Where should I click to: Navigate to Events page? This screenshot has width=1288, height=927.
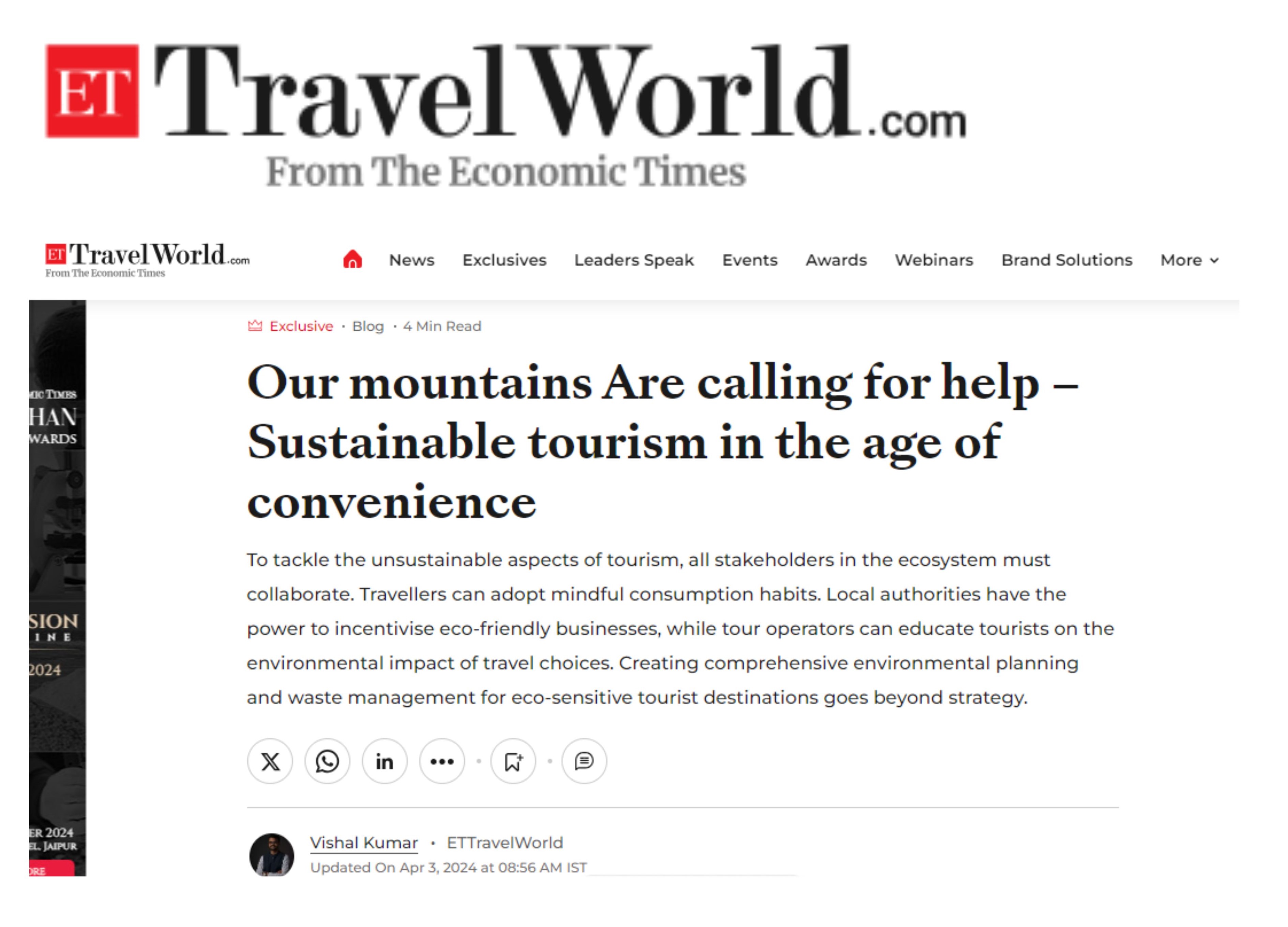pyautogui.click(x=750, y=260)
